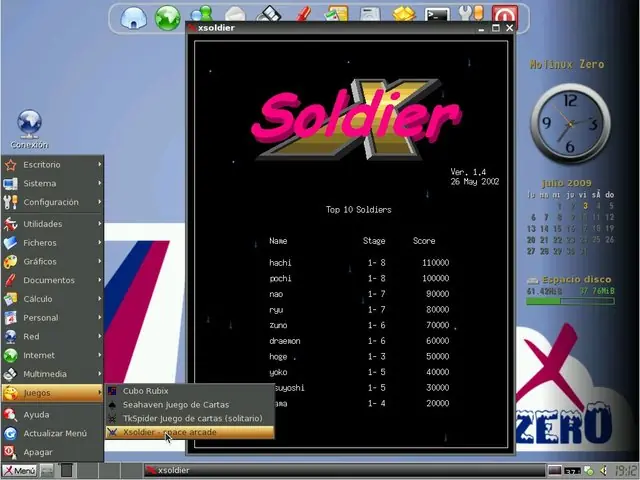This screenshot has width=640, height=480.
Task: Click the Ayuda menu entry
Action: click(x=52, y=415)
